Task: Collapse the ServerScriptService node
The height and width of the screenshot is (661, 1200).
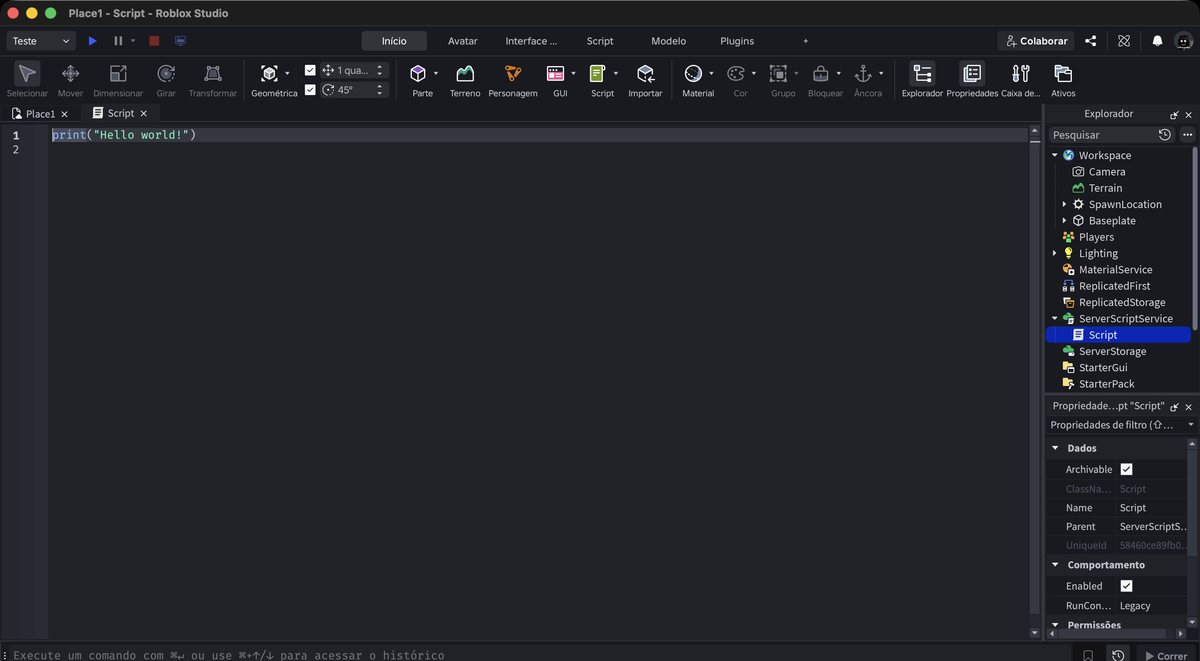Action: [1055, 318]
